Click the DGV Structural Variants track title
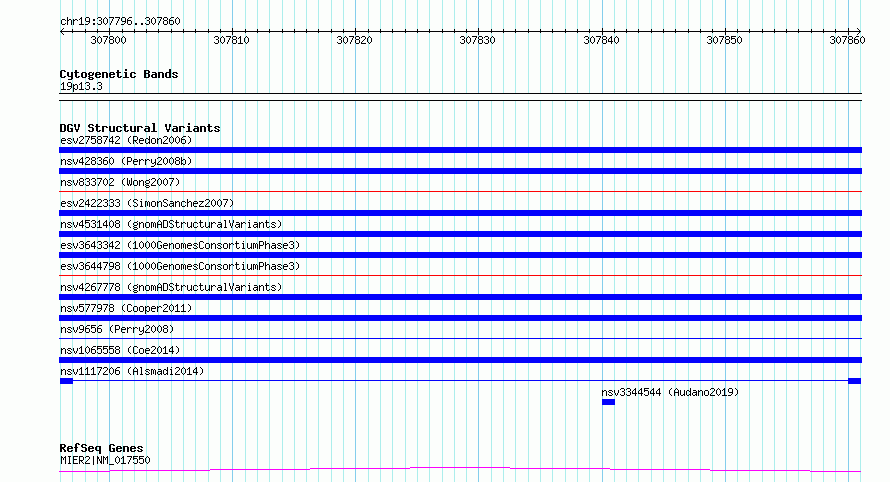Image resolution: width=890 pixels, height=482 pixels. tap(140, 128)
